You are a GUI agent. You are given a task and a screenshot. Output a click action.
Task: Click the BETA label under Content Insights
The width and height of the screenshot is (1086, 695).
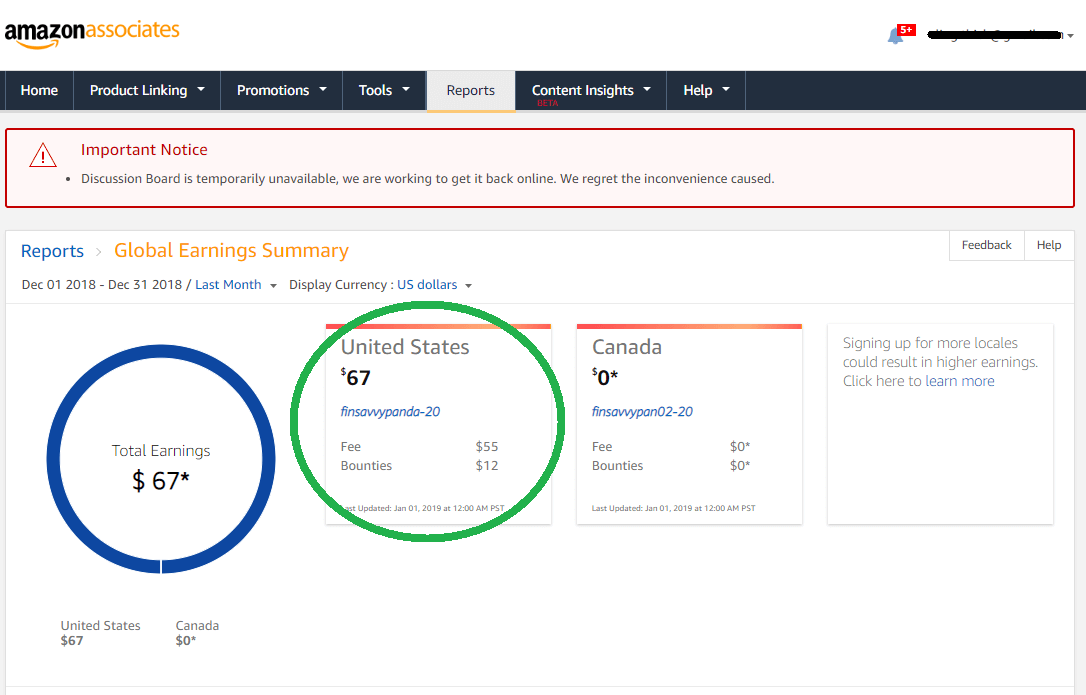pos(547,103)
